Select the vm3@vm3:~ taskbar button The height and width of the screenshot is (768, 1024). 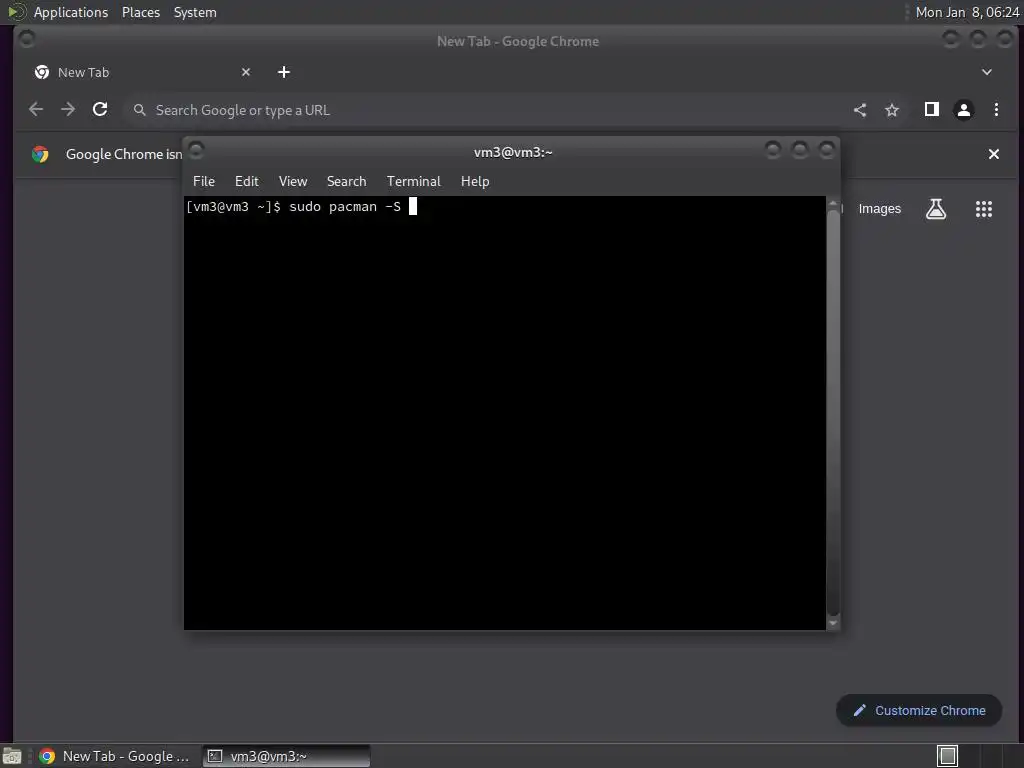286,756
